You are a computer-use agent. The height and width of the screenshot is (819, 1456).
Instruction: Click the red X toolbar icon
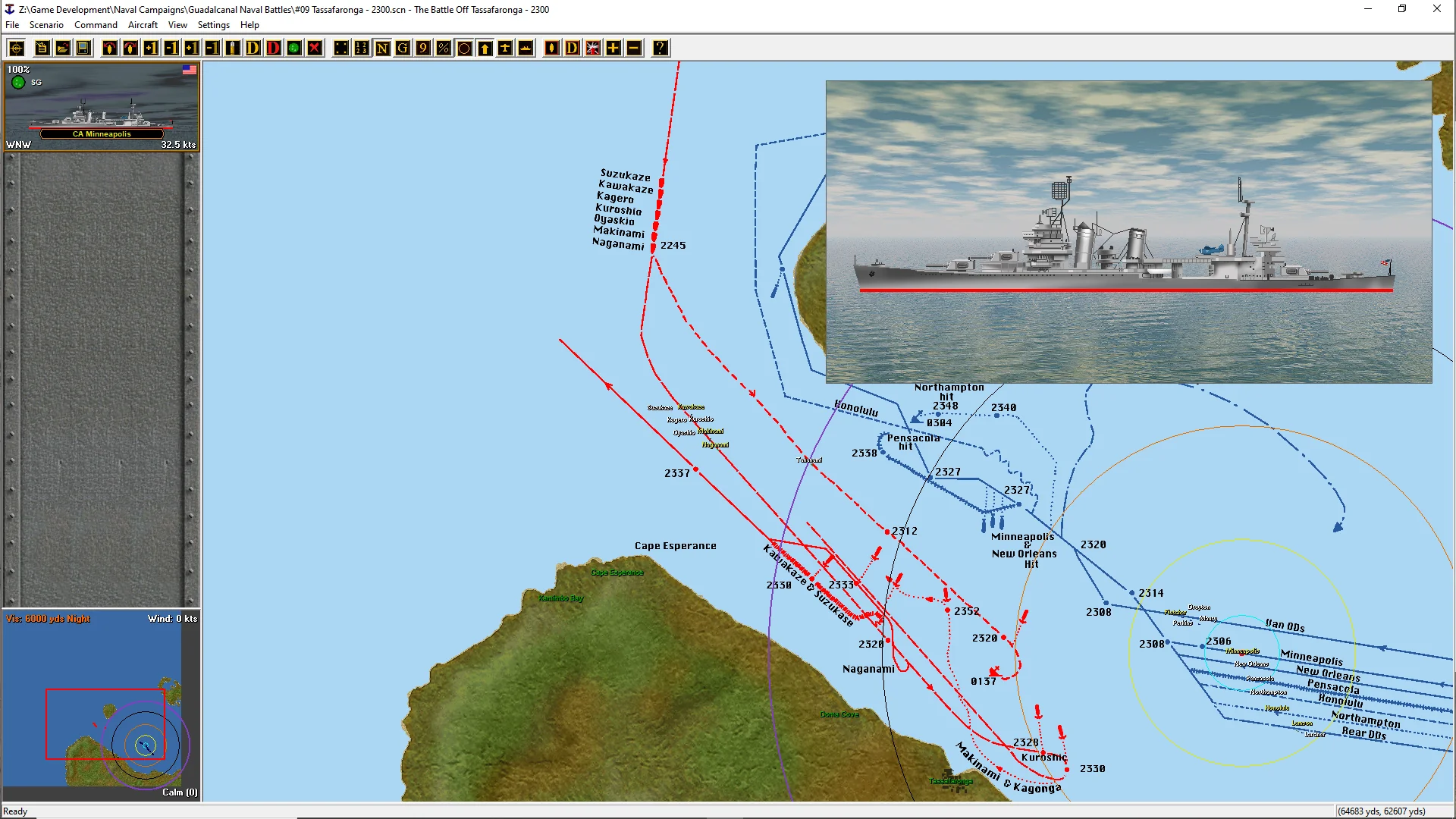point(315,49)
